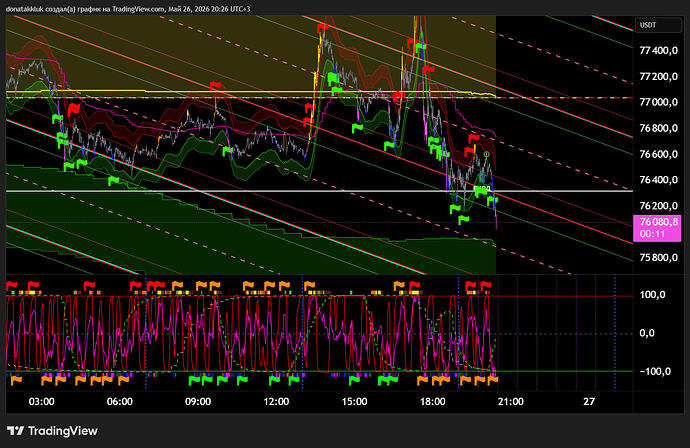Click the 03:00 time axis label
This screenshot has width=690, height=448.
click(41, 401)
